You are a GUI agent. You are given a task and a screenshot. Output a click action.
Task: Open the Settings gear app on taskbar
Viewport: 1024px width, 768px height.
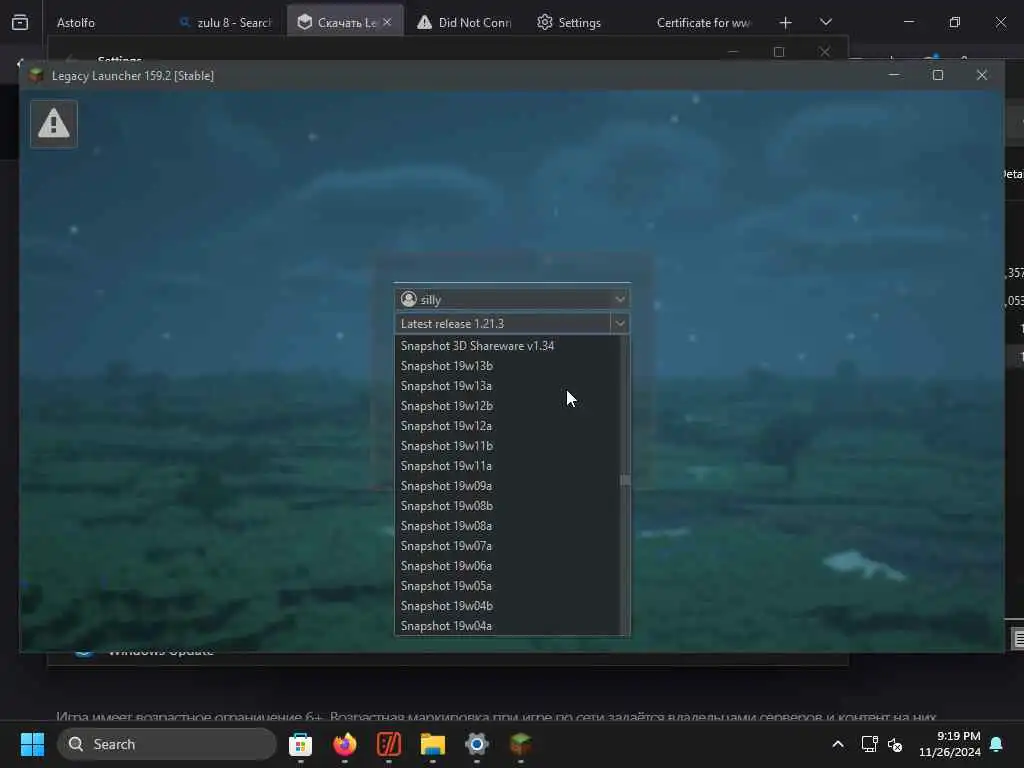coord(477,744)
